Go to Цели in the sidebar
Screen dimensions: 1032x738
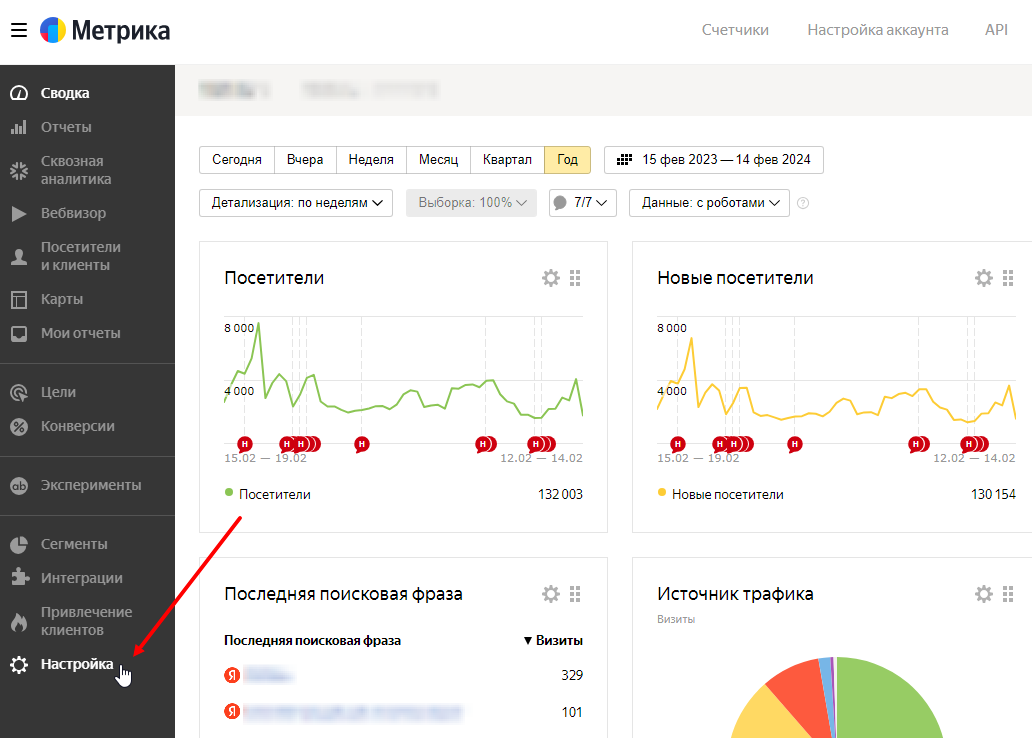[x=58, y=392]
